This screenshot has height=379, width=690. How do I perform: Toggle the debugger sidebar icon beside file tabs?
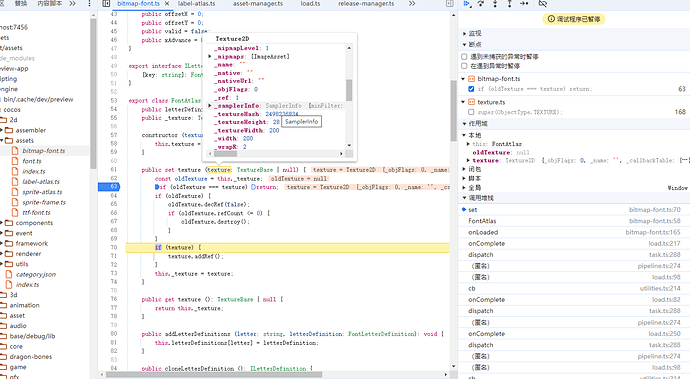(449, 4)
